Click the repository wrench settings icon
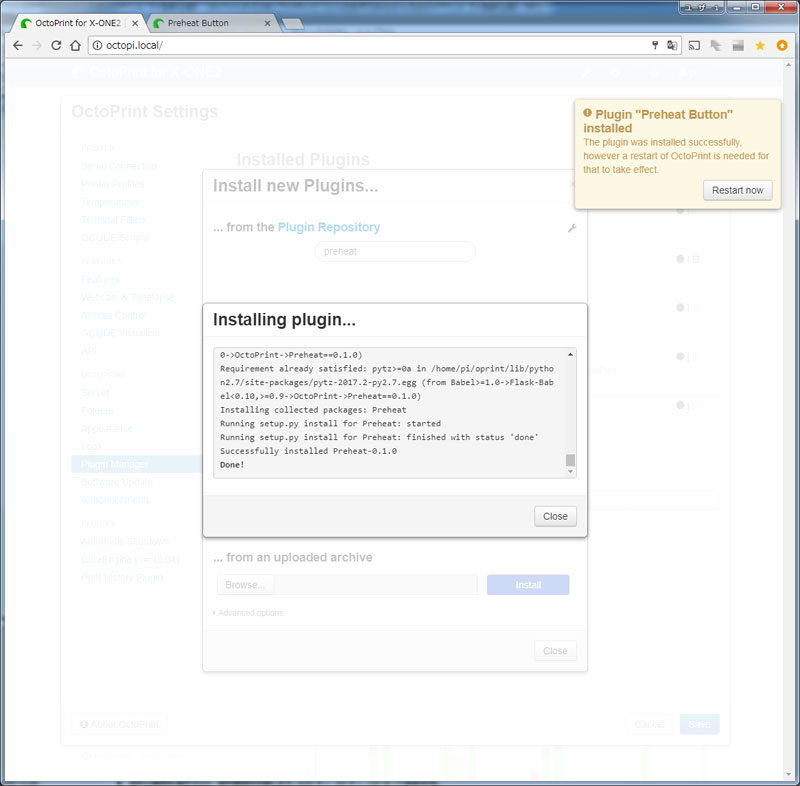 tap(572, 228)
